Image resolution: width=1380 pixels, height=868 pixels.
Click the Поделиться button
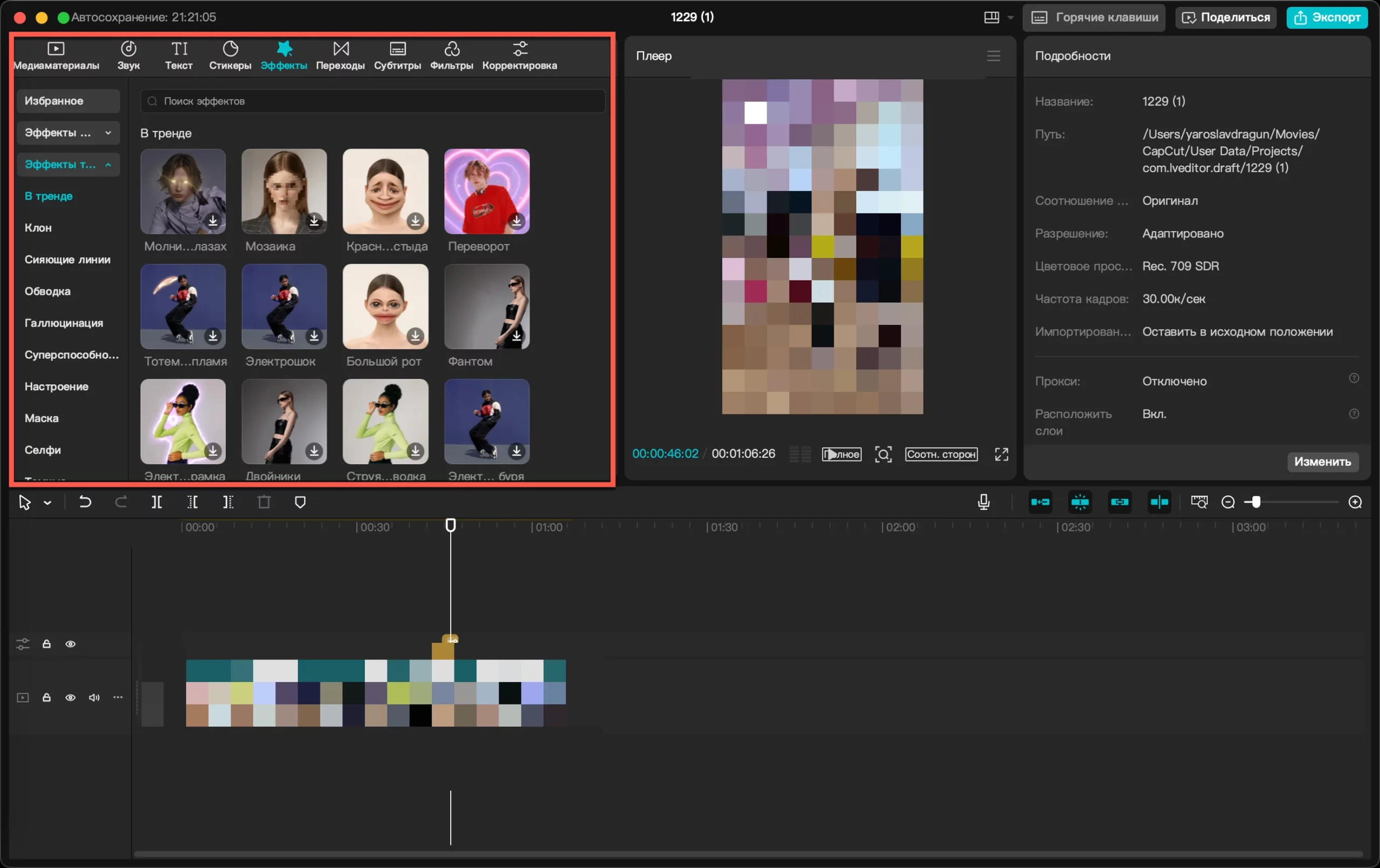1226,17
